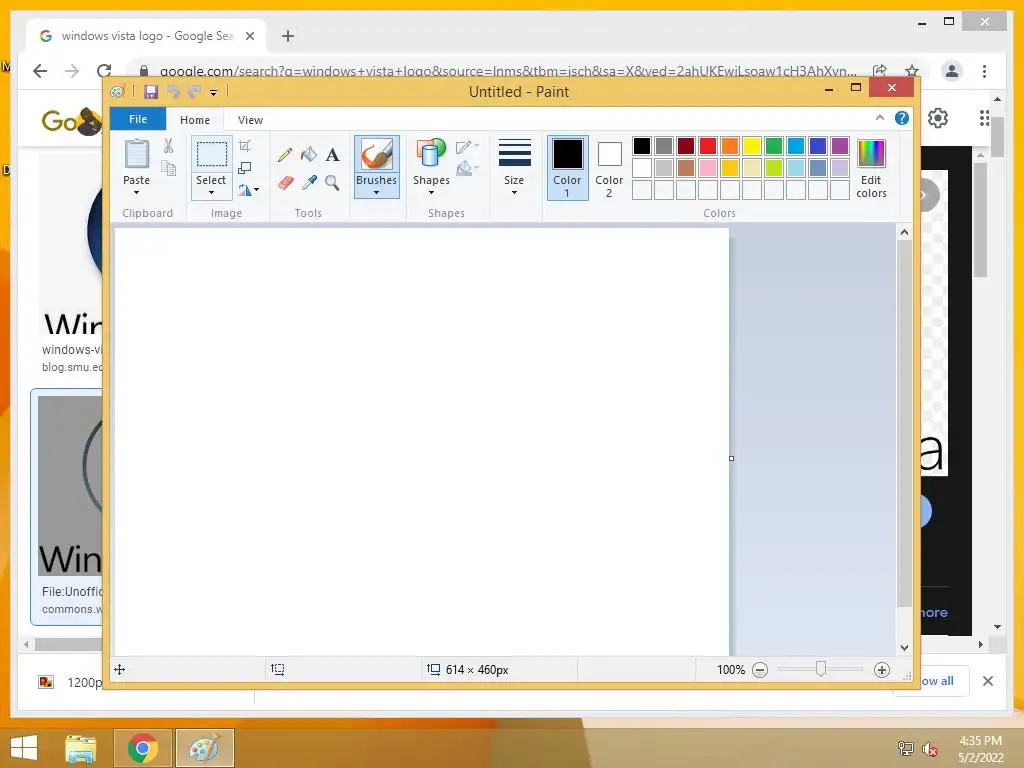Switch to the Home ribbon tab
The image size is (1024, 768).
coord(195,120)
